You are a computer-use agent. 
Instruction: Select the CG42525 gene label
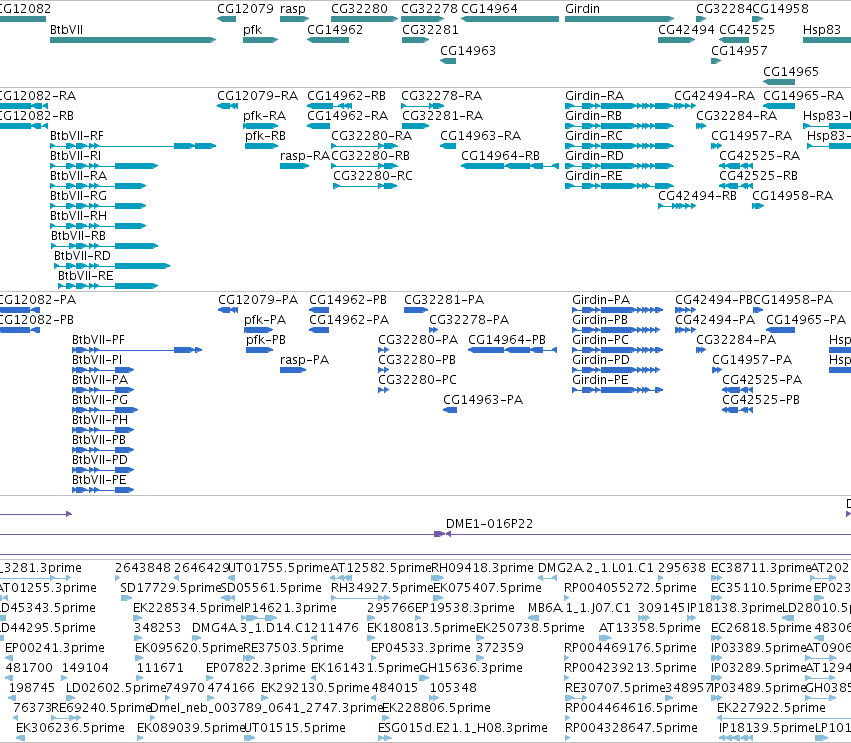click(747, 29)
